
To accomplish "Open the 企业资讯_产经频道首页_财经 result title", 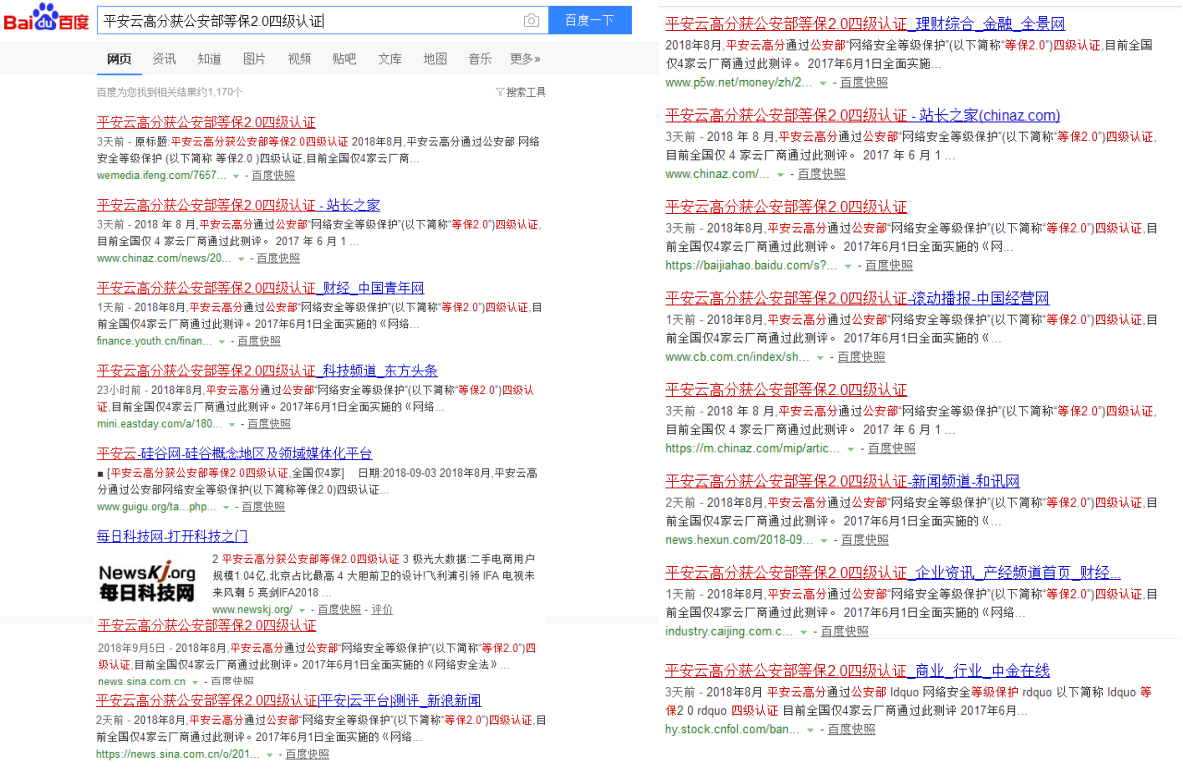I will click(893, 573).
